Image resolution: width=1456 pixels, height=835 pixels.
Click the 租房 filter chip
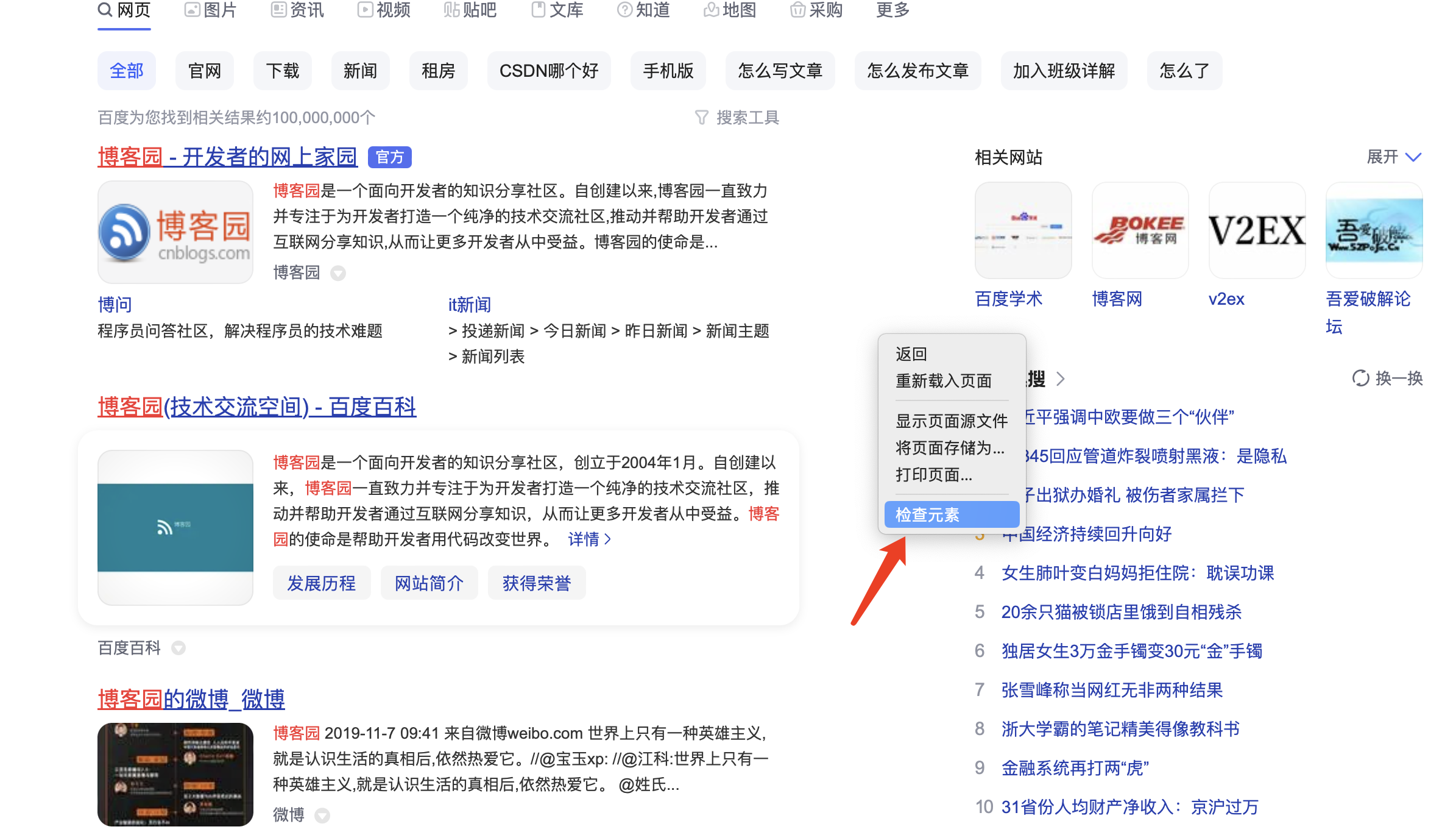439,71
